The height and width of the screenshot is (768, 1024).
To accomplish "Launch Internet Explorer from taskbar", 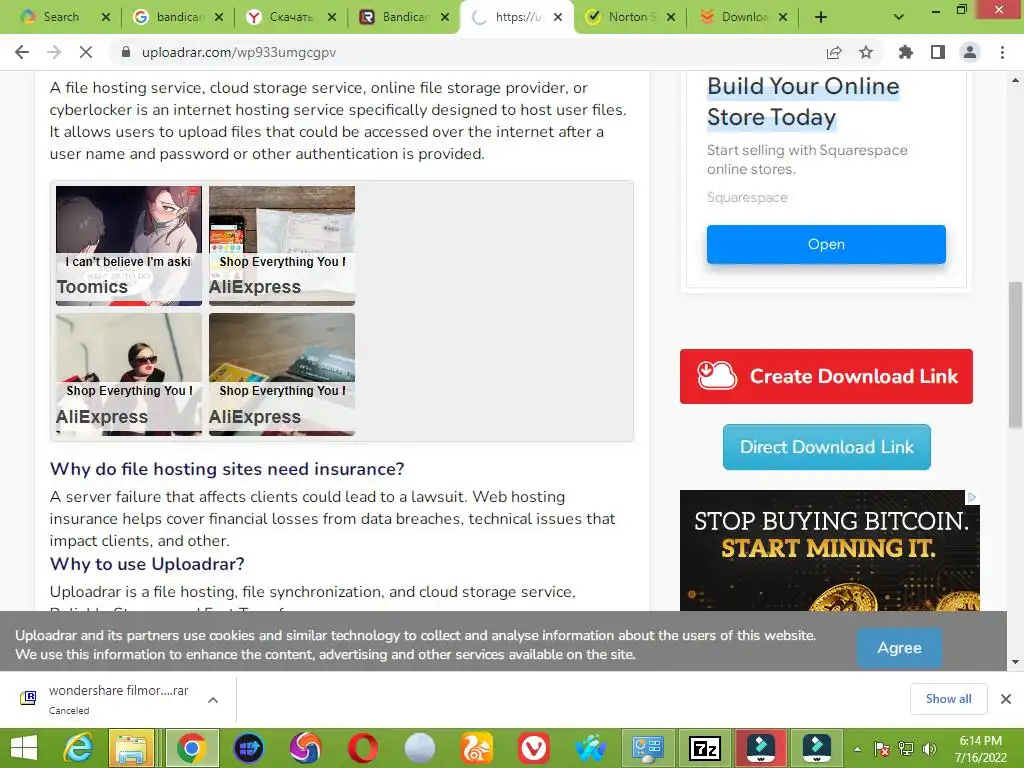I will click(78, 748).
